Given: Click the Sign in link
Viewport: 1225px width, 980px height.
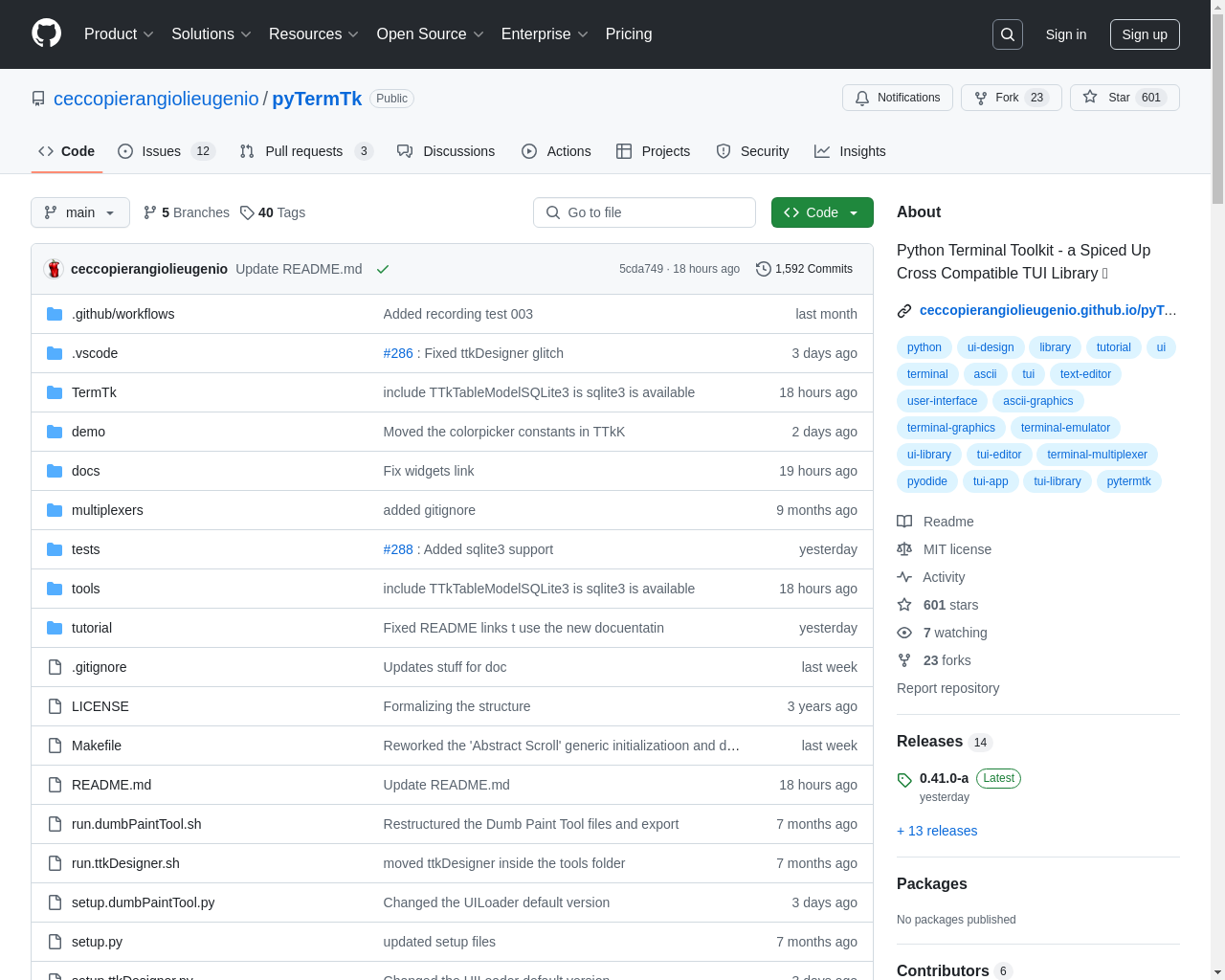Looking at the screenshot, I should (1065, 34).
